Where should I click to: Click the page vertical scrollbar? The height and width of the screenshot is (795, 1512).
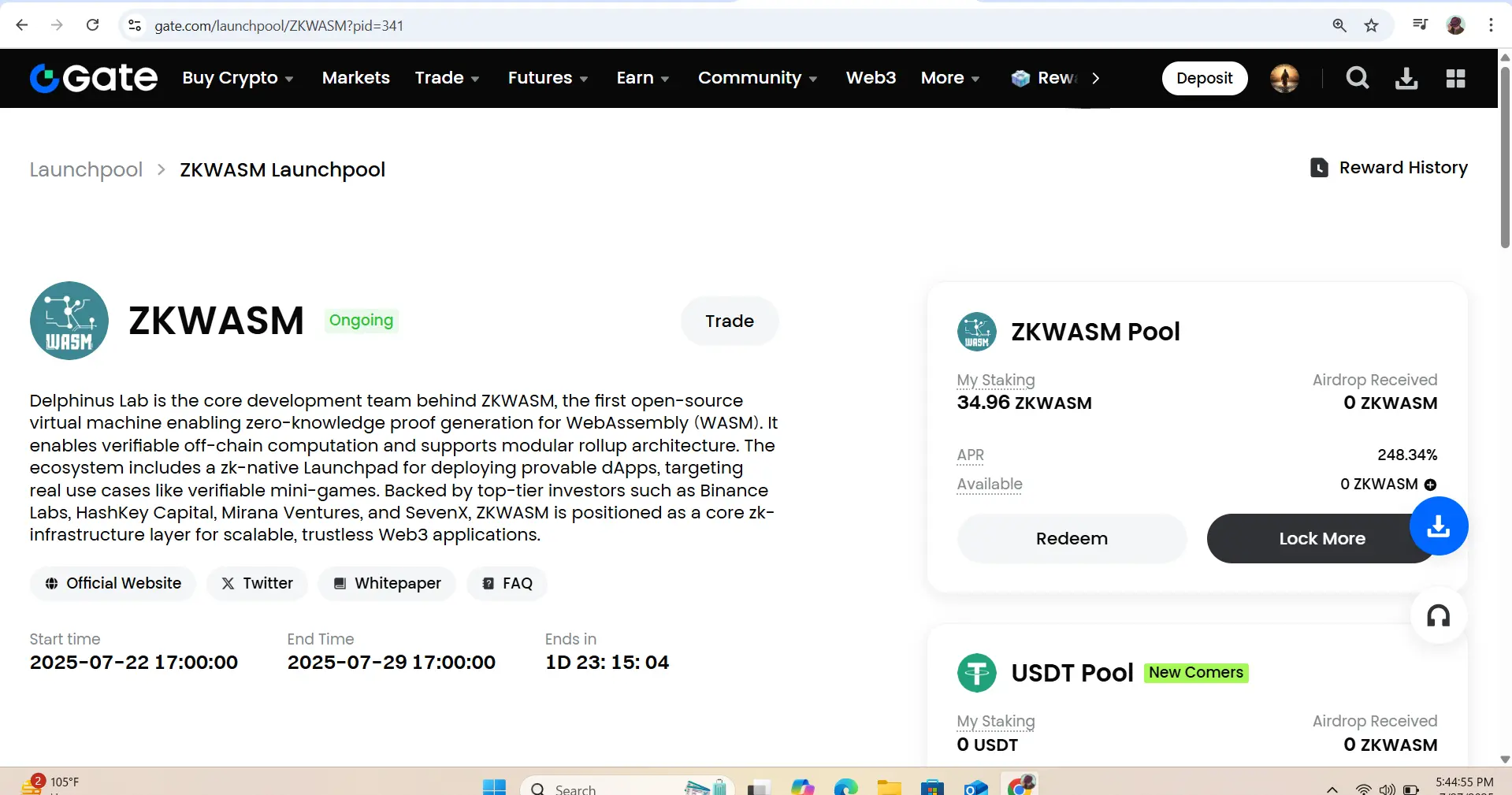pos(1505,158)
